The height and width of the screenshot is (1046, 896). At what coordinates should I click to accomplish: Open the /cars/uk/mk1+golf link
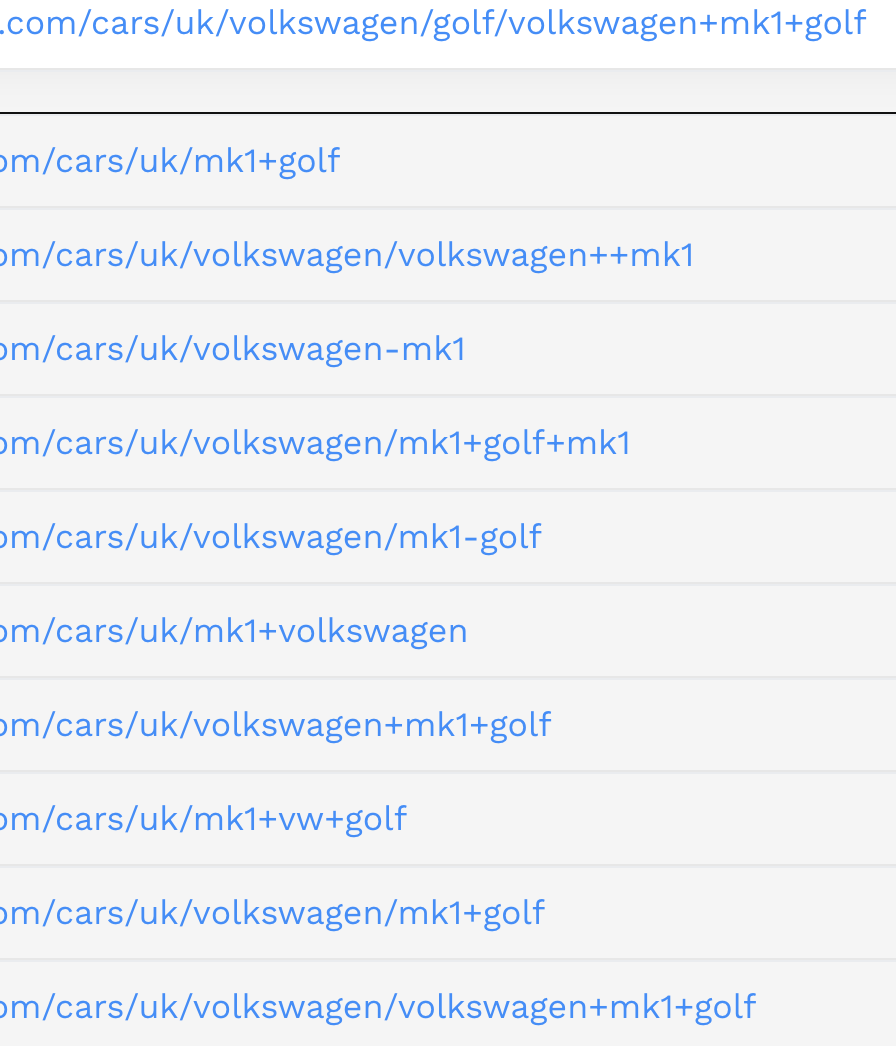(x=170, y=161)
